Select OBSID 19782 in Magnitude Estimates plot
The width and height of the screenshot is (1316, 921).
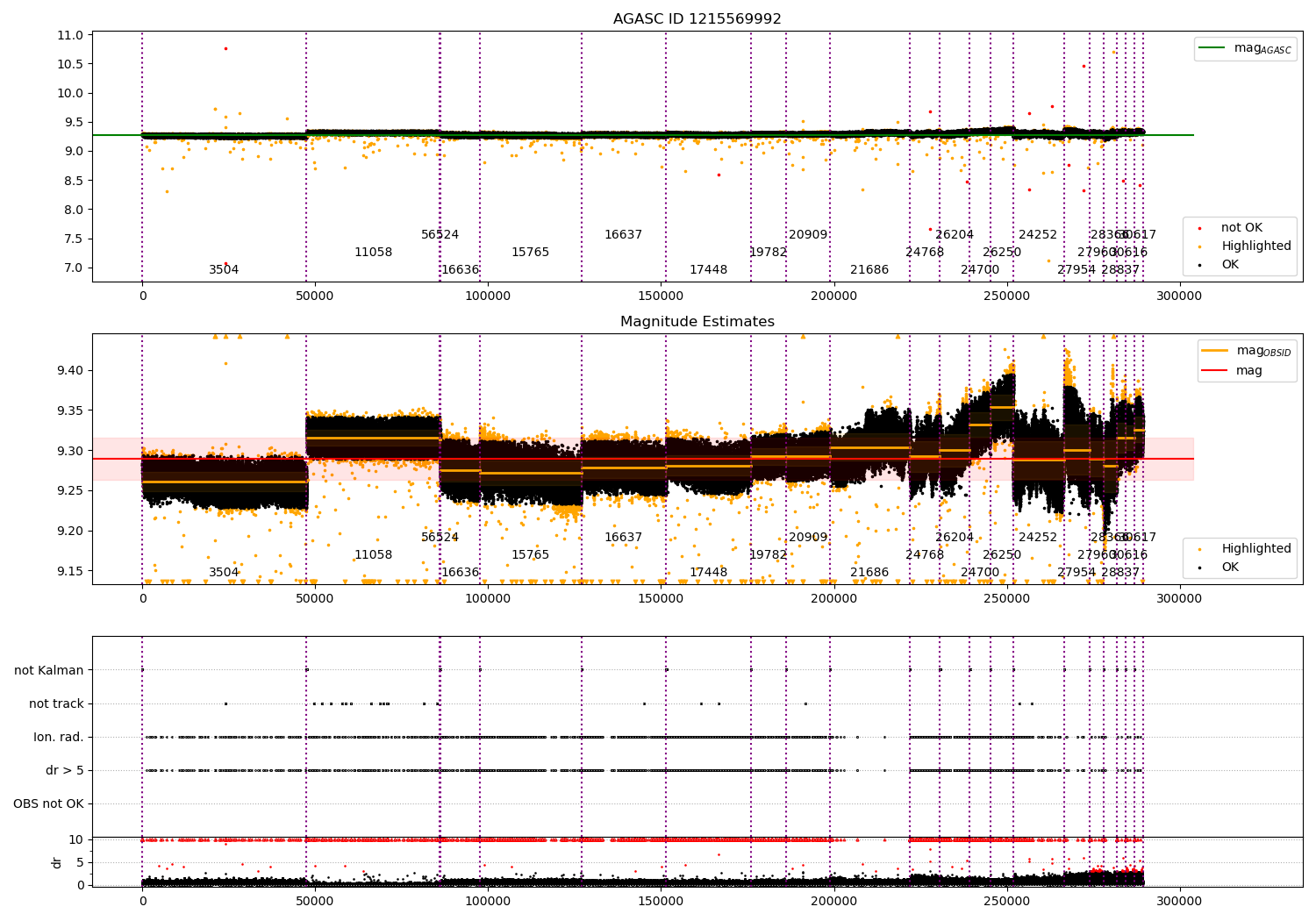[768, 555]
